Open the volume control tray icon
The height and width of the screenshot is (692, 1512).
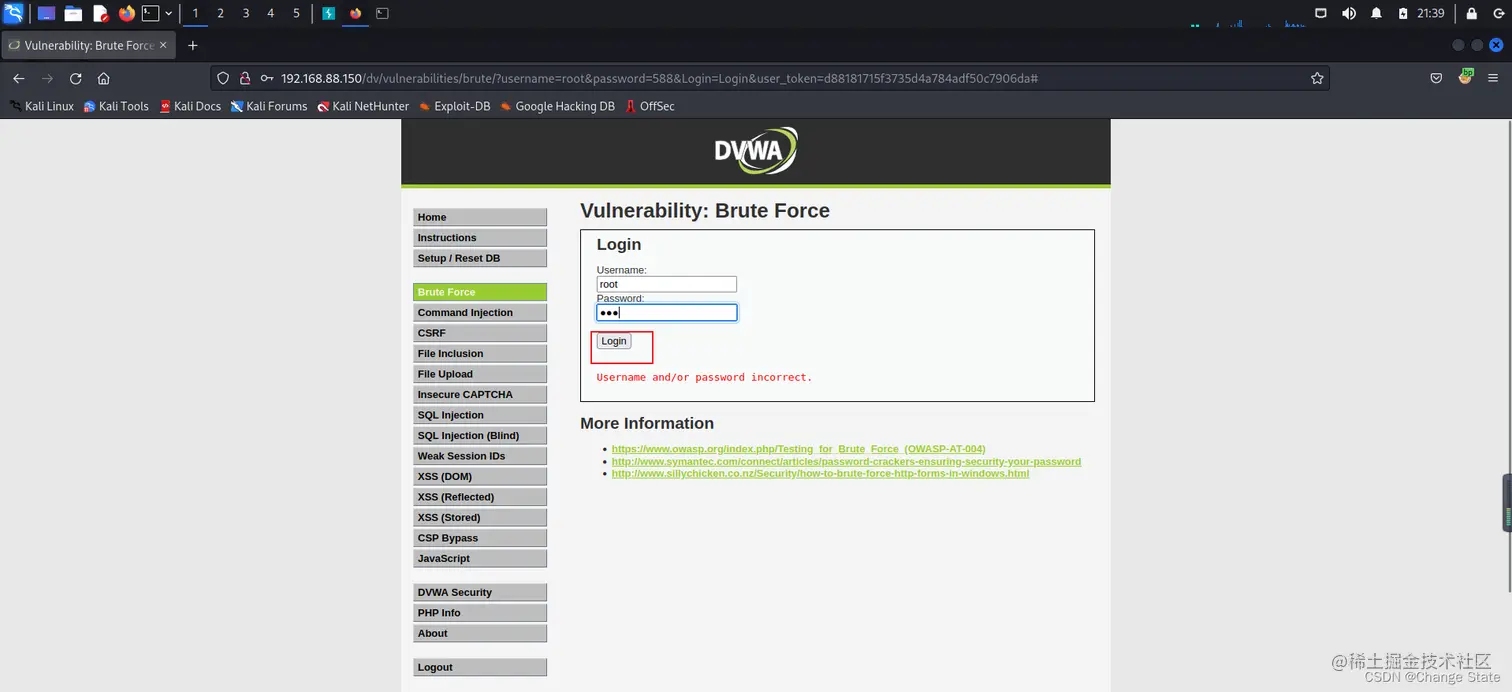[1348, 14]
